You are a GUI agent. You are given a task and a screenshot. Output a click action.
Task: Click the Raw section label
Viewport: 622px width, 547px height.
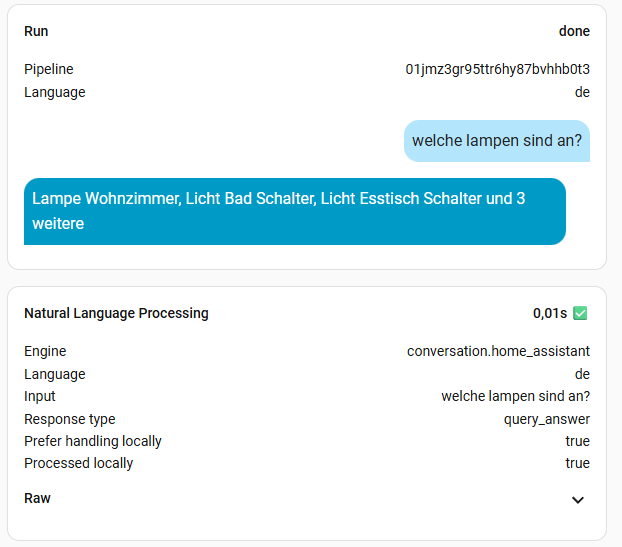[x=38, y=498]
